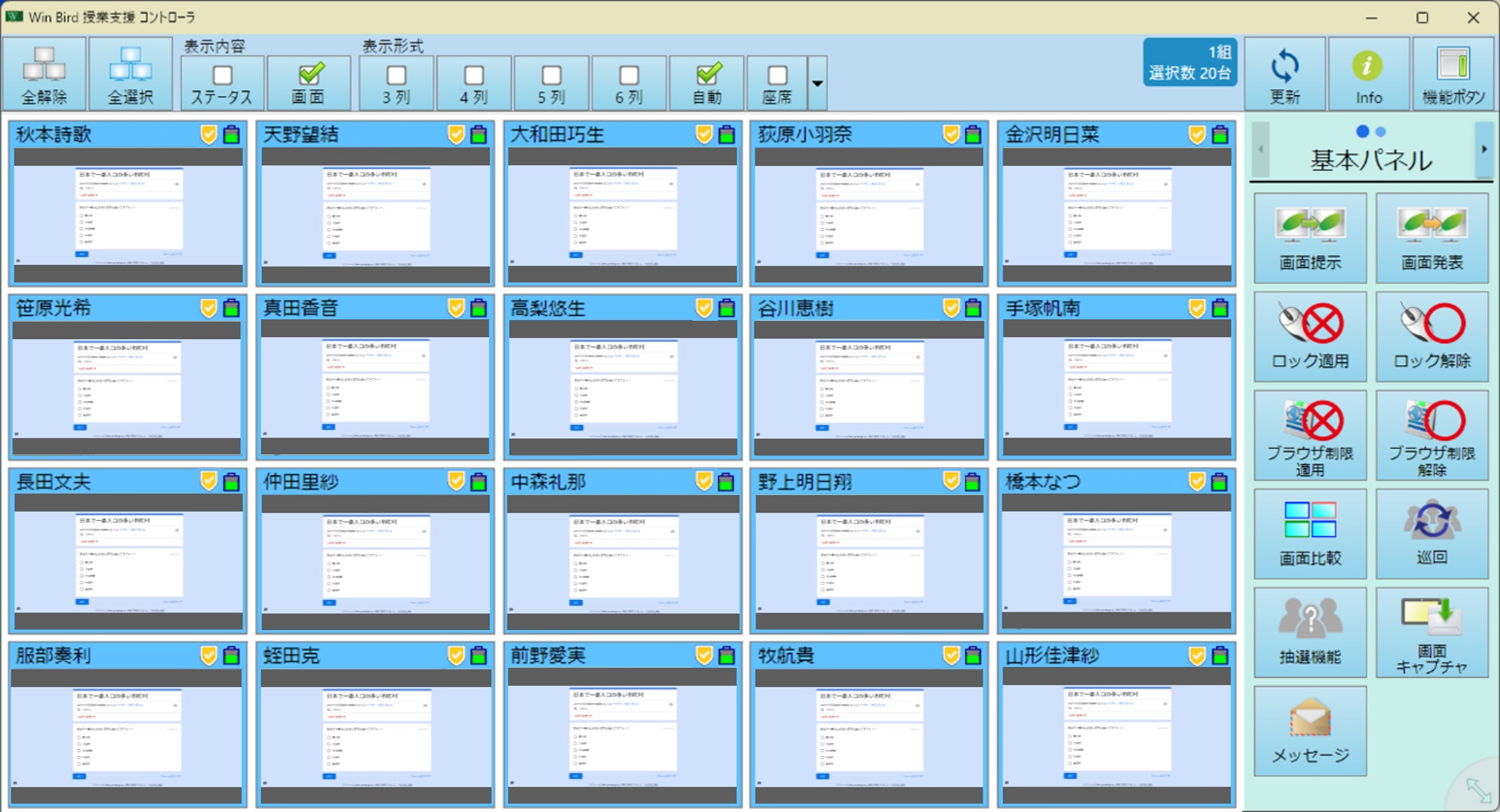This screenshot has width=1500, height=812.
Task: Click the shield icon on 秋本詩歌's card
Action: (208, 134)
